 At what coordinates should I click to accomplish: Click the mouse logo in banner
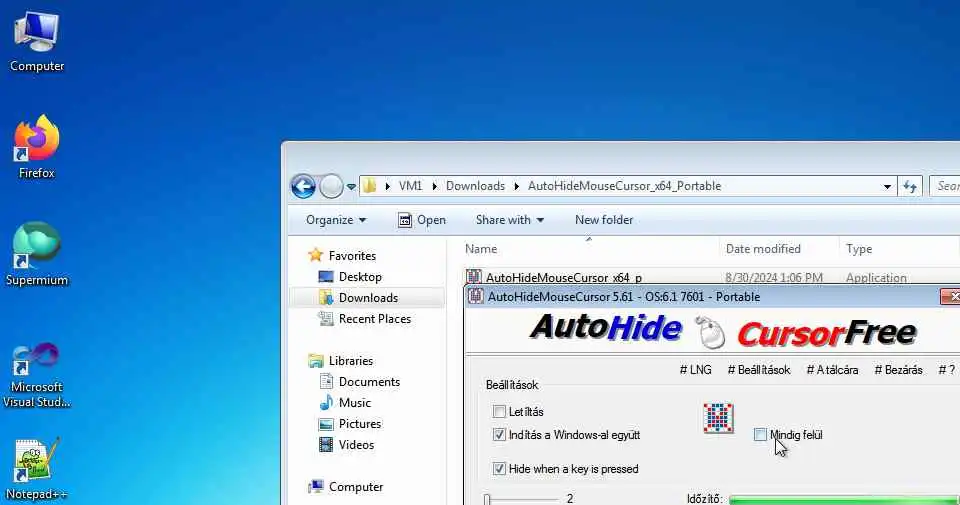[x=710, y=332]
